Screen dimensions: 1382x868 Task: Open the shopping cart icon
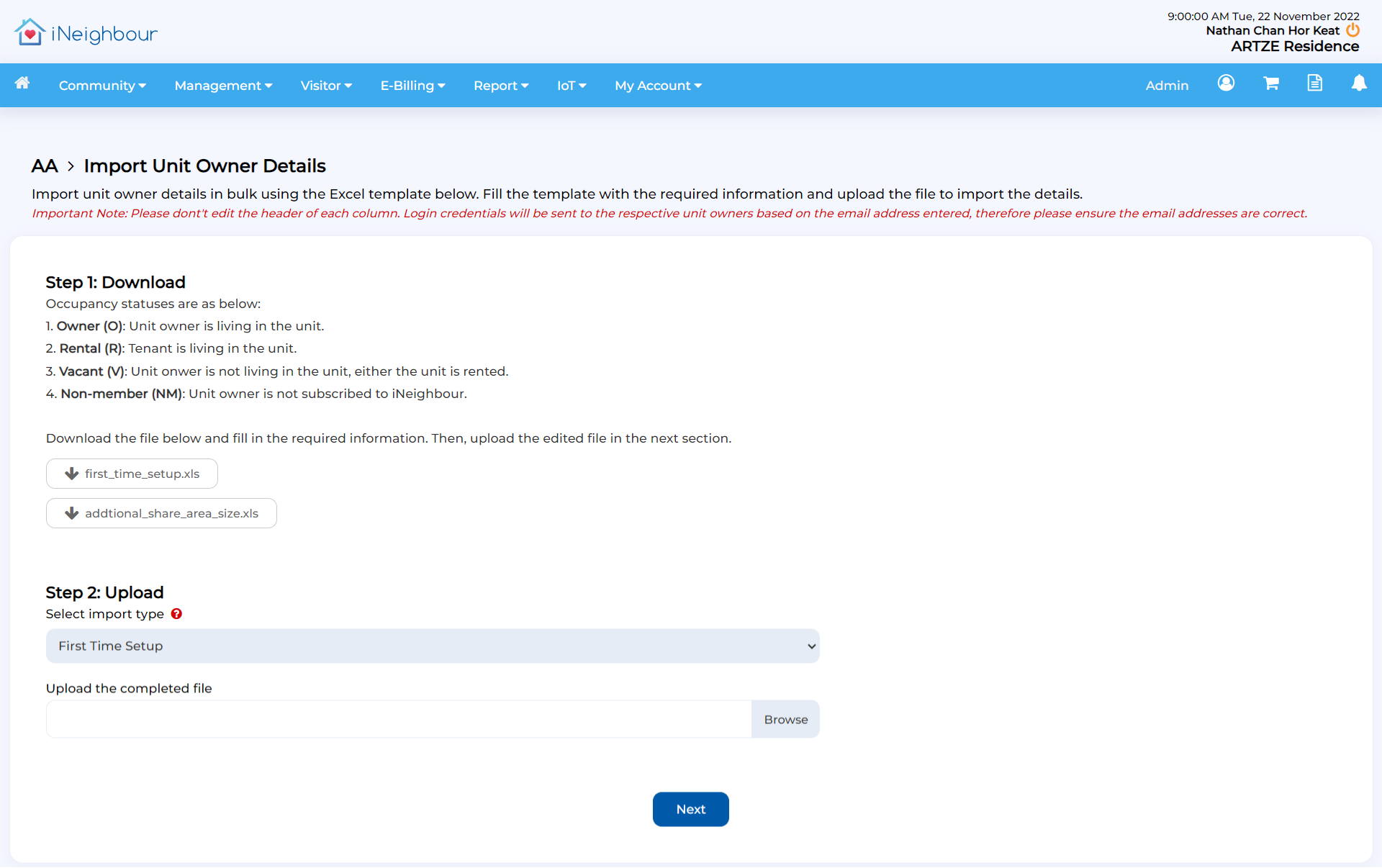click(1271, 83)
